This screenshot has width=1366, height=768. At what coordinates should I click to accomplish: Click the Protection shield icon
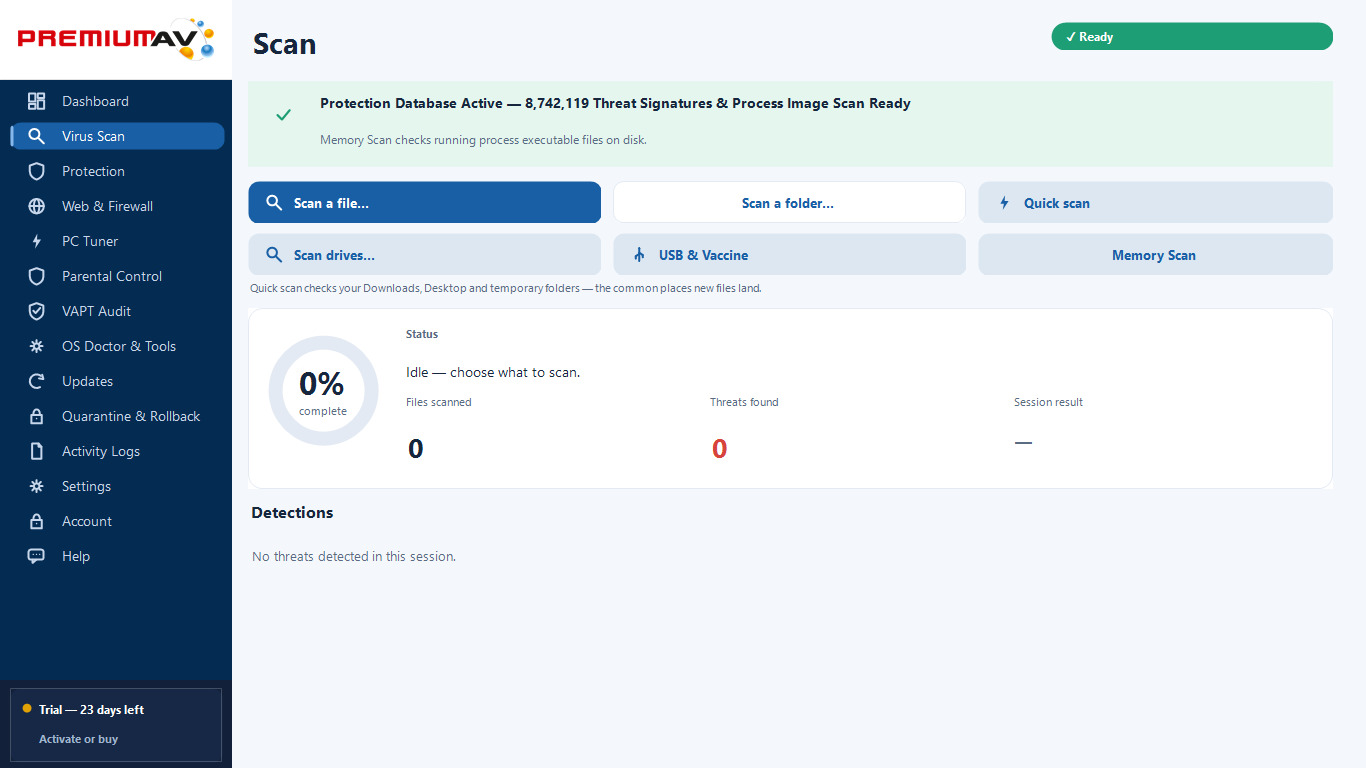[x=37, y=171]
